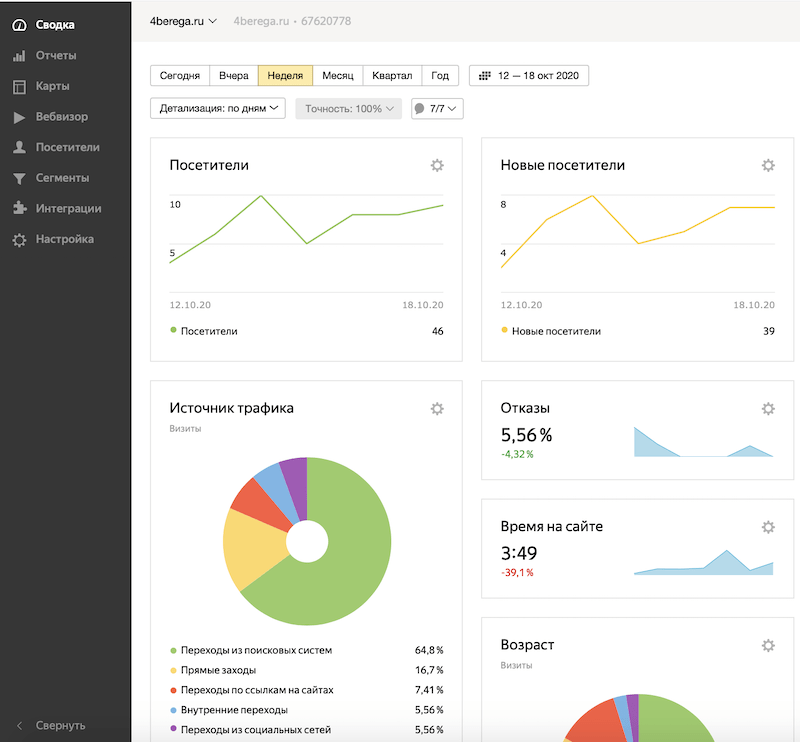Toggle yellow Новые посетители legend dot
The width and height of the screenshot is (800, 742).
tap(504, 330)
